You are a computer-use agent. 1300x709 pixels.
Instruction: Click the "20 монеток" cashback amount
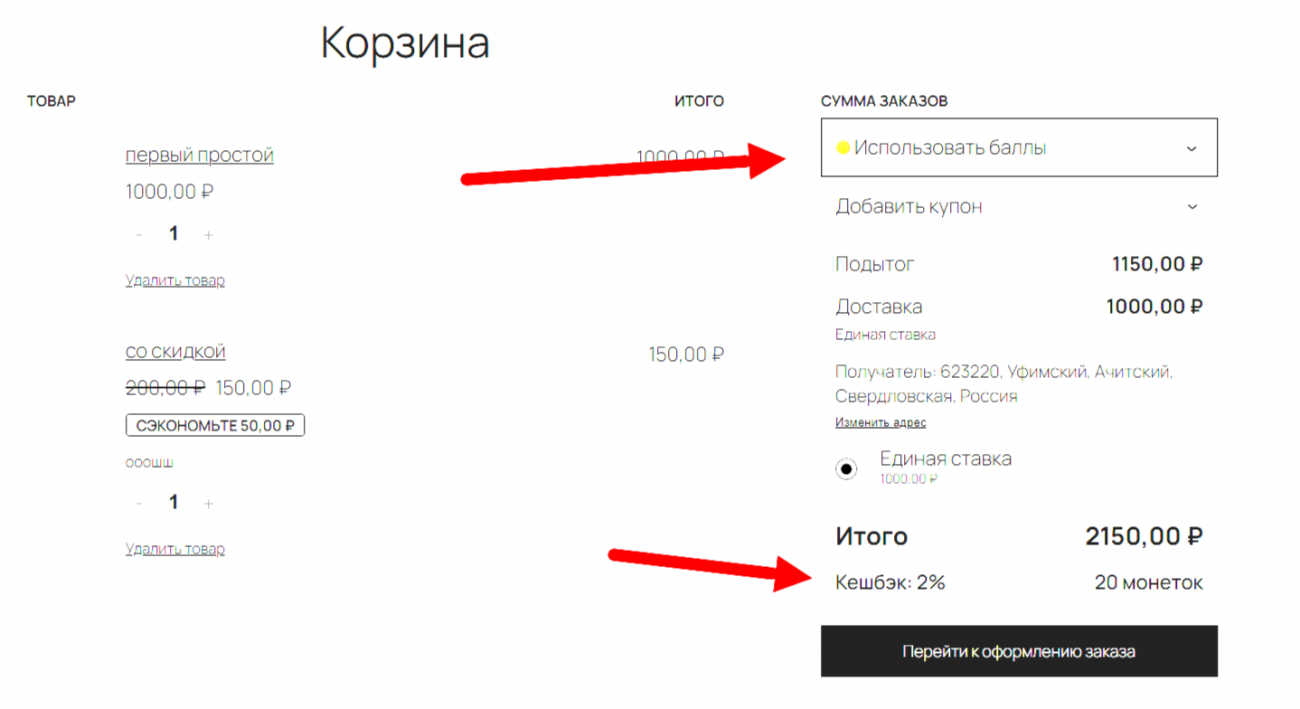(x=1148, y=582)
